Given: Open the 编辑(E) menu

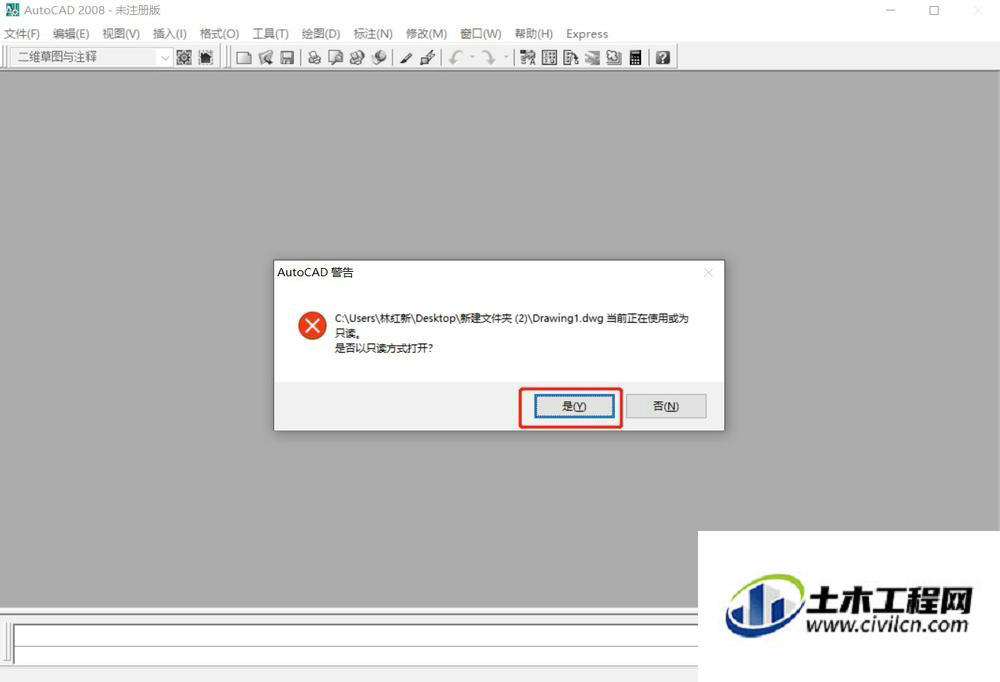Looking at the screenshot, I should pos(71,34).
